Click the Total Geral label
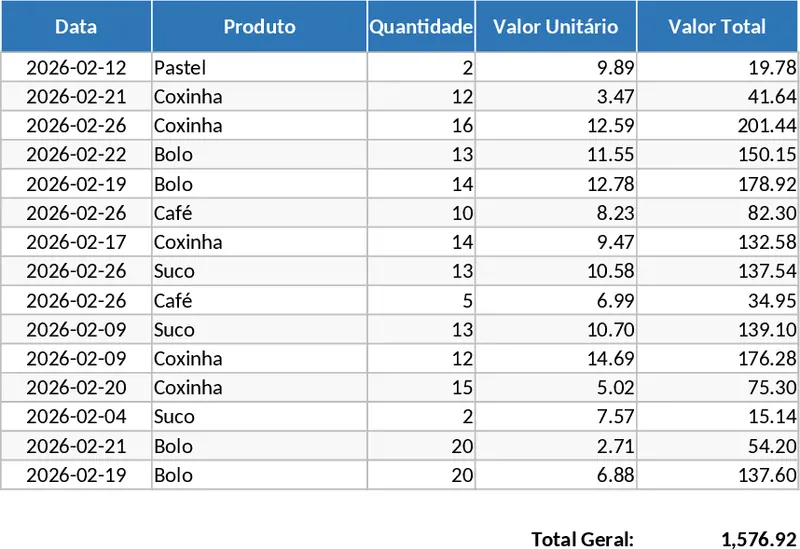This screenshot has height=549, width=800. click(582, 539)
